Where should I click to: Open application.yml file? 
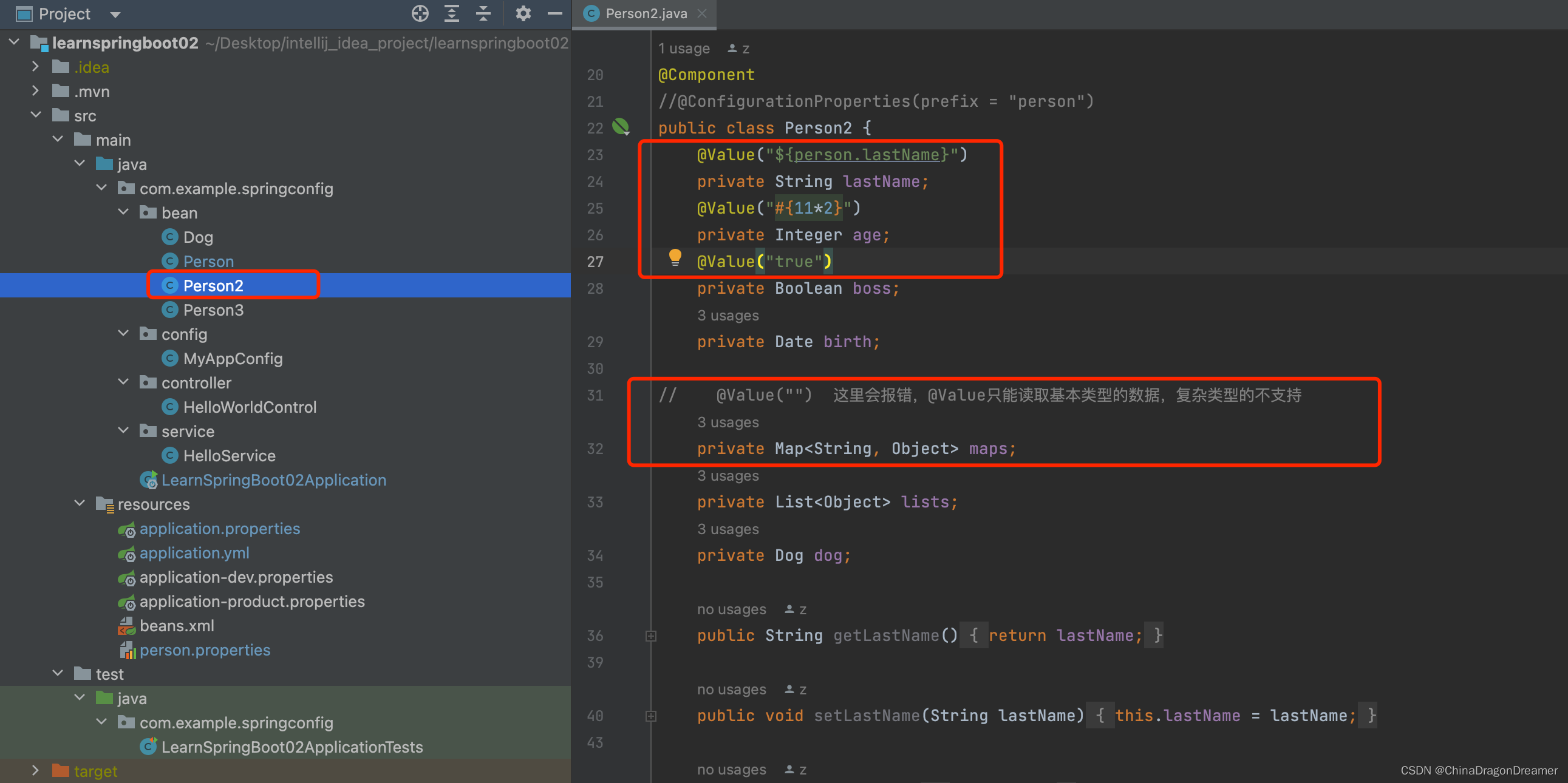tap(194, 553)
